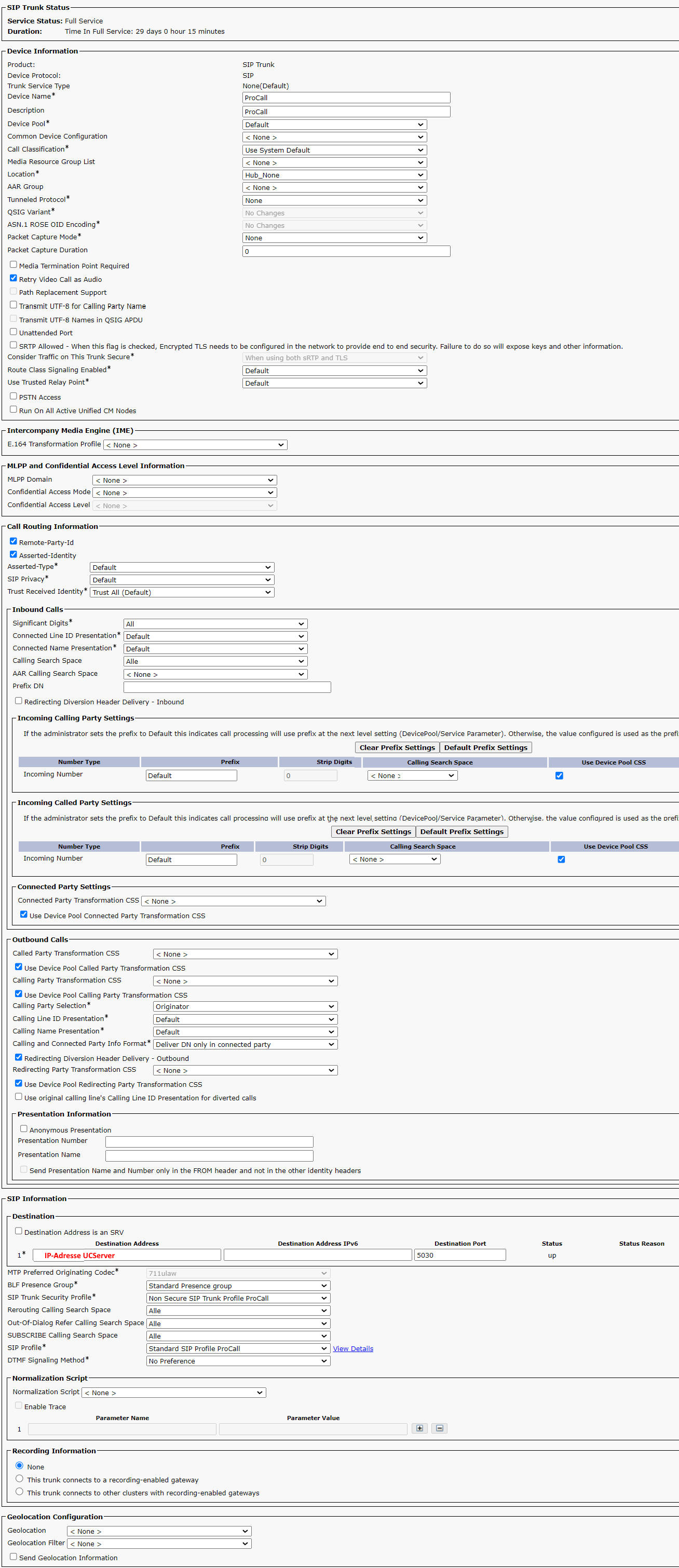679x1568 pixels.
Task: Uncheck Retry Video Call as Audio
Action: (x=13, y=278)
